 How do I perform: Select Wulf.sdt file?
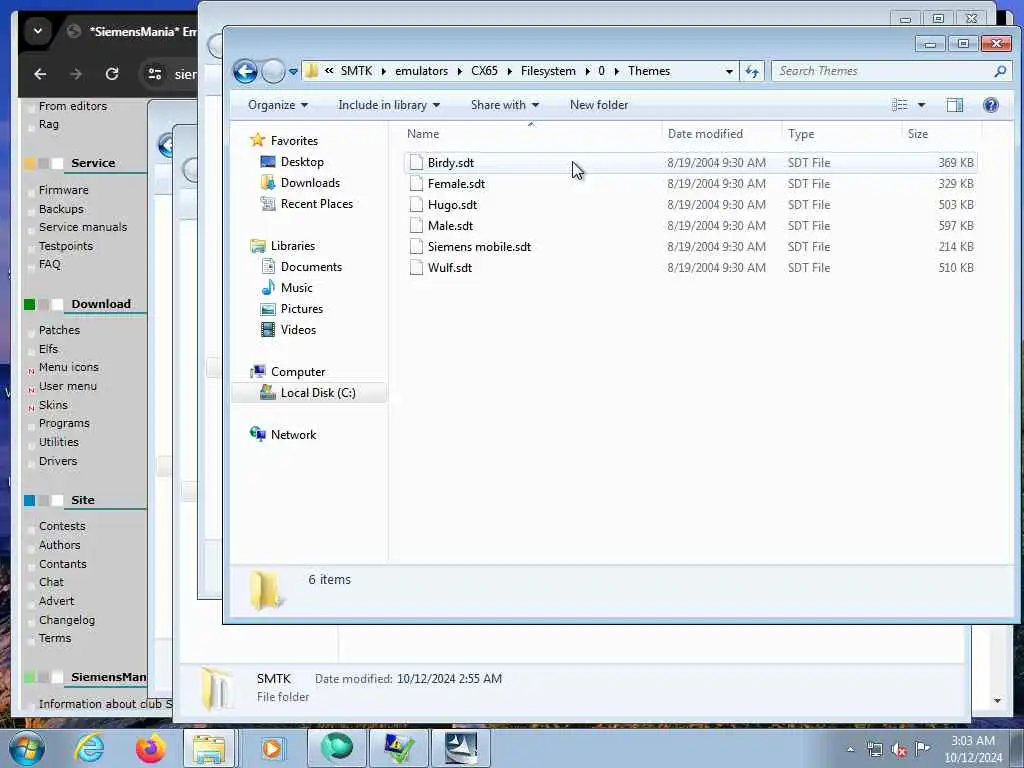pos(690,267)
